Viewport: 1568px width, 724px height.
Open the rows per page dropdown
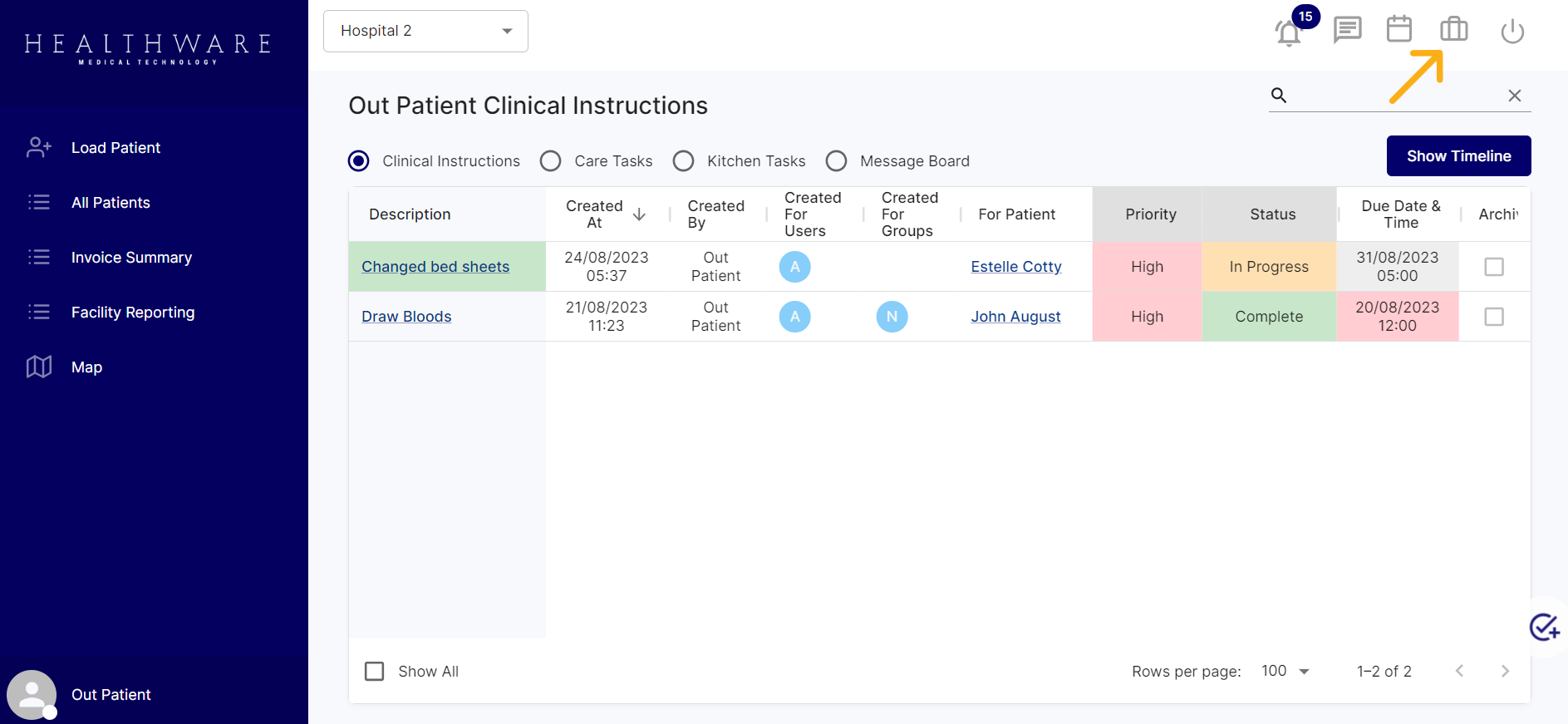[1285, 672]
